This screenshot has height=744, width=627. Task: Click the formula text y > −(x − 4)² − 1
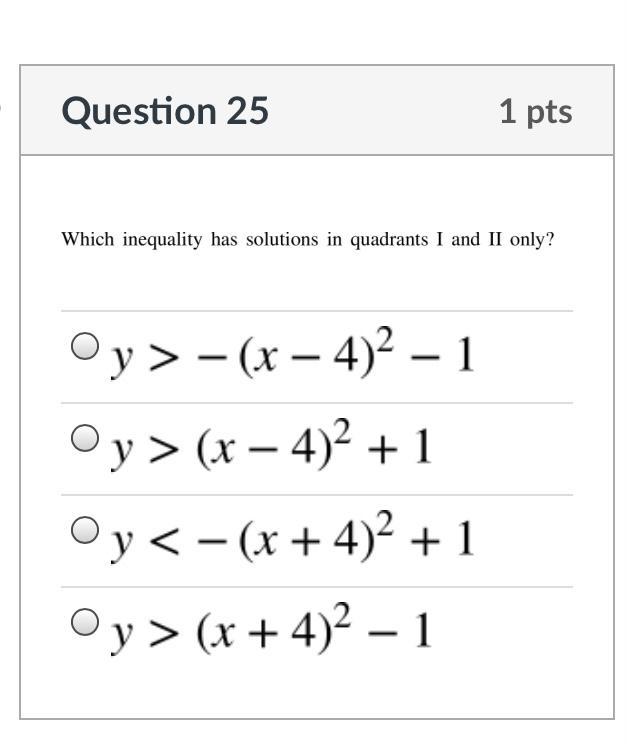coord(291,355)
